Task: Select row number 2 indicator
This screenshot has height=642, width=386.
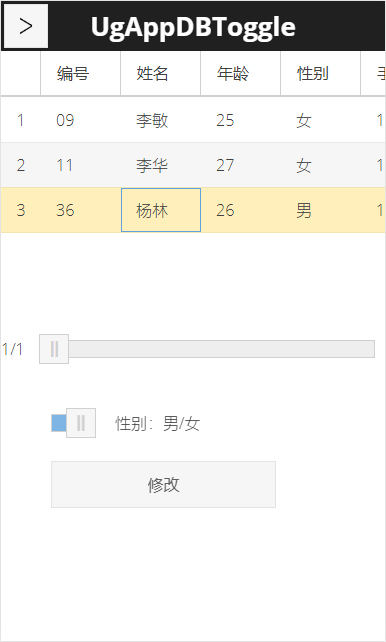Action: [x=20, y=165]
